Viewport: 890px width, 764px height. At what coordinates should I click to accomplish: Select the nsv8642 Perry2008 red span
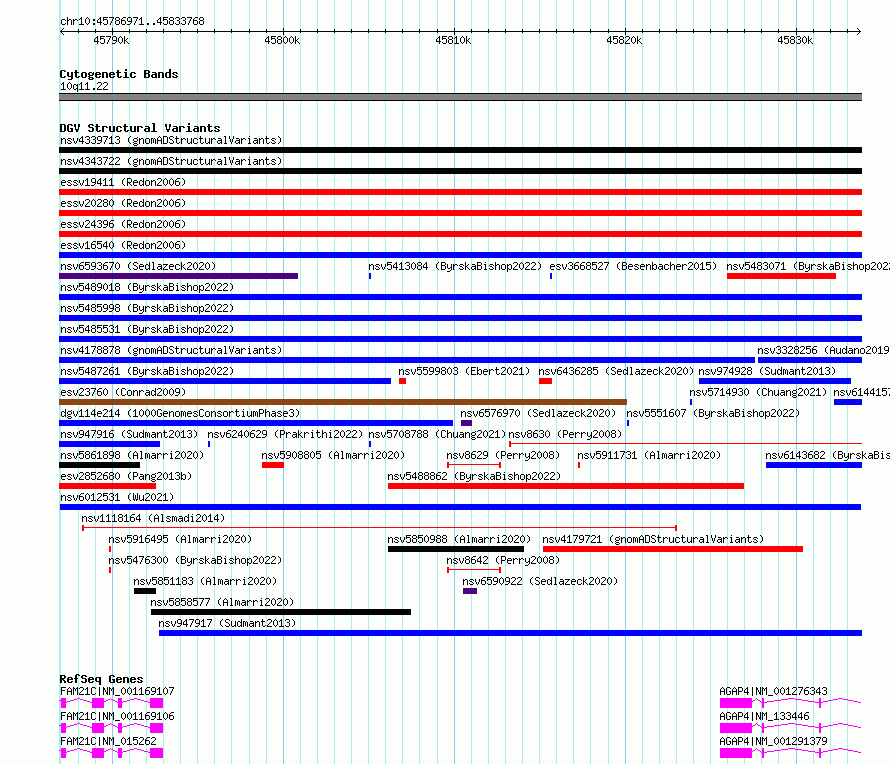coord(474,570)
